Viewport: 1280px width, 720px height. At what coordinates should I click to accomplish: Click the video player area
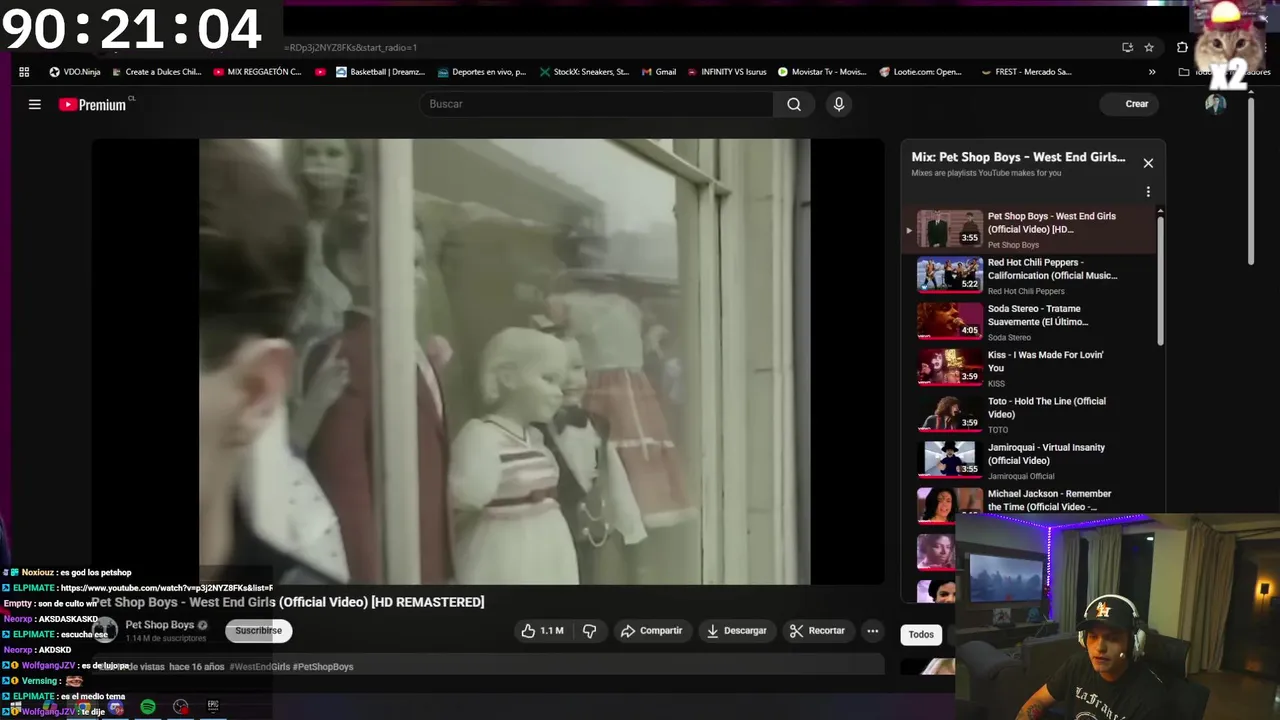(x=488, y=361)
